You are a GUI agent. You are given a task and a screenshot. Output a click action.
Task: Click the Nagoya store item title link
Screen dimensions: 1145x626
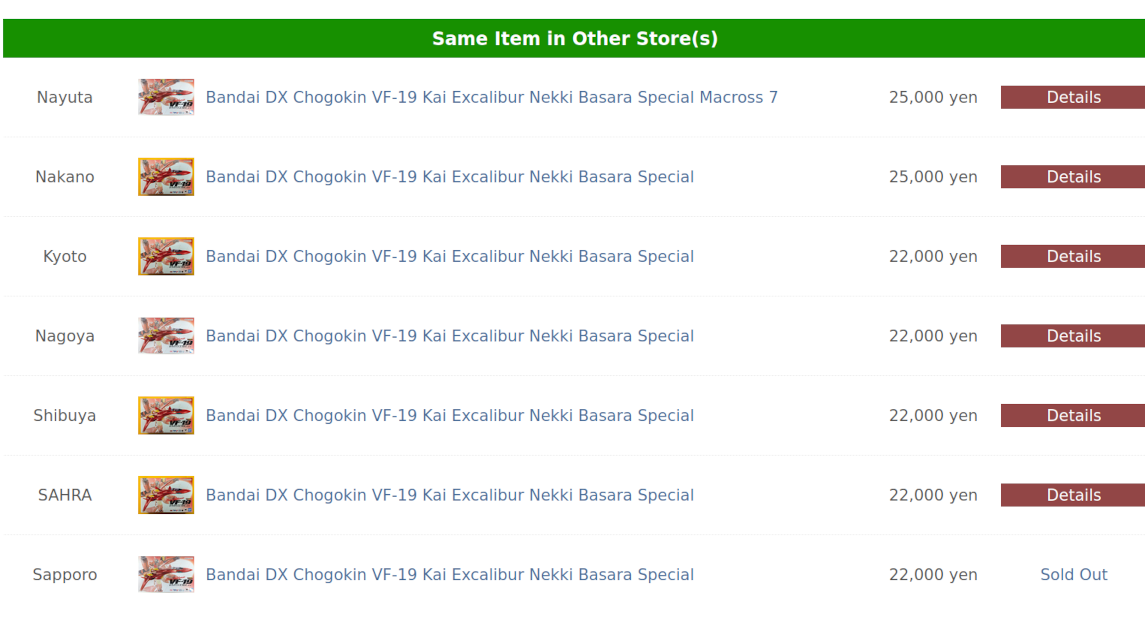pos(449,336)
